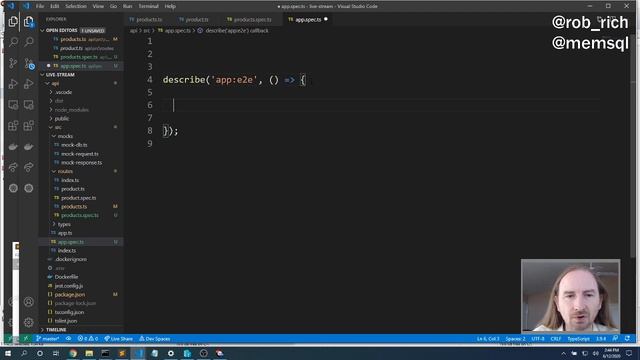Click the src breadcrumb segment
Screen dimensions: 640x360
click(147, 31)
